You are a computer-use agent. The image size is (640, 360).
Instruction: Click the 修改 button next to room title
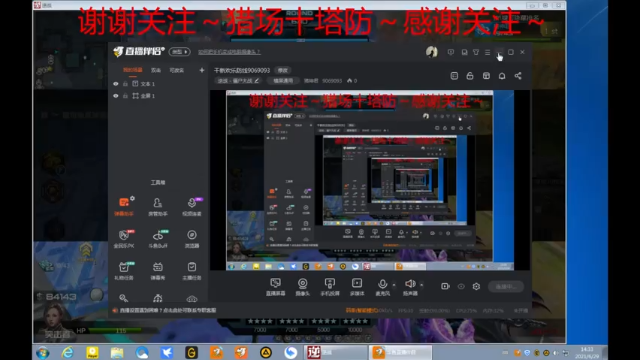282,70
